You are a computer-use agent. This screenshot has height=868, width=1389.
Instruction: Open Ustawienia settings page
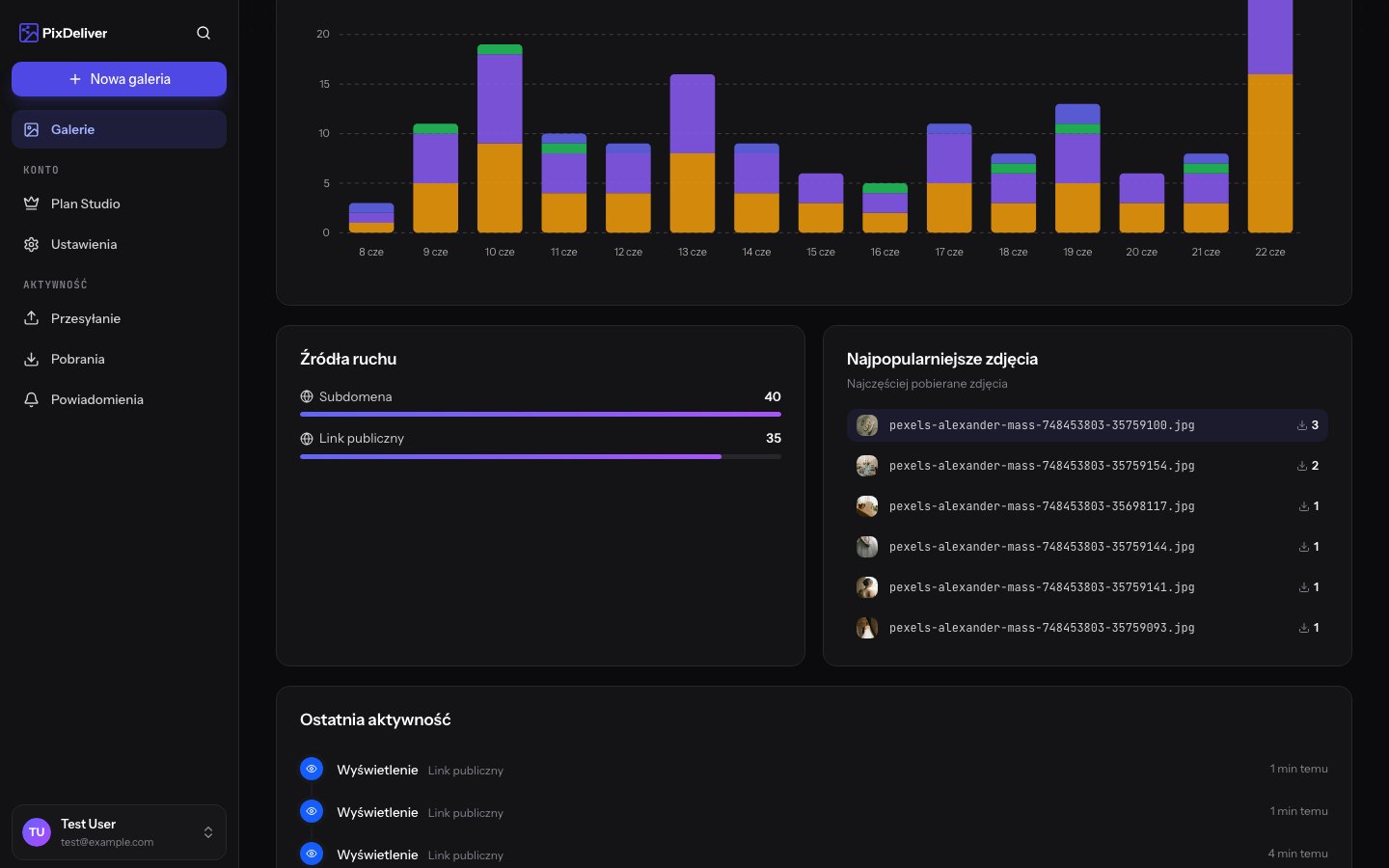pyautogui.click(x=119, y=244)
